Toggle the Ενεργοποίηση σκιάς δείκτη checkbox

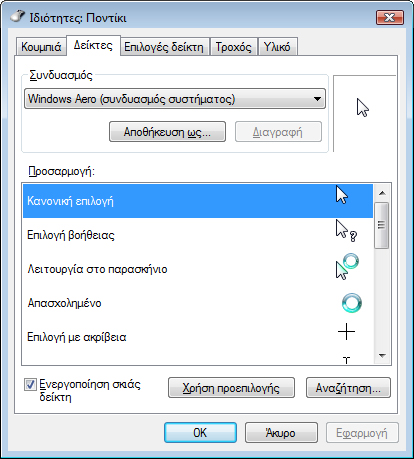(x=30, y=385)
